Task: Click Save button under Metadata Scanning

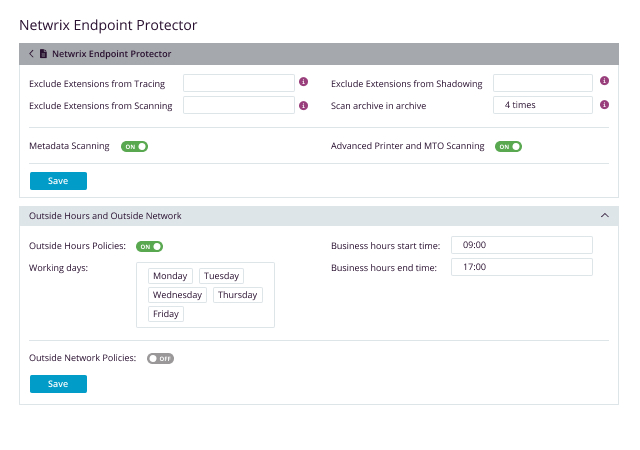Action: [x=58, y=181]
